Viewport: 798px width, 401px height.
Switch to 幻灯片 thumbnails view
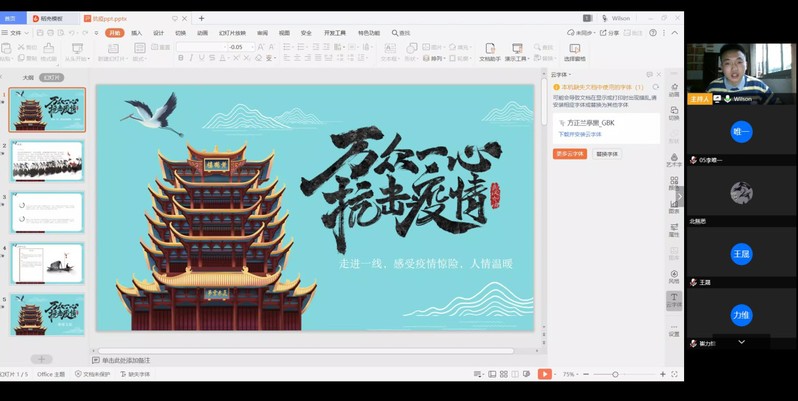pos(51,77)
